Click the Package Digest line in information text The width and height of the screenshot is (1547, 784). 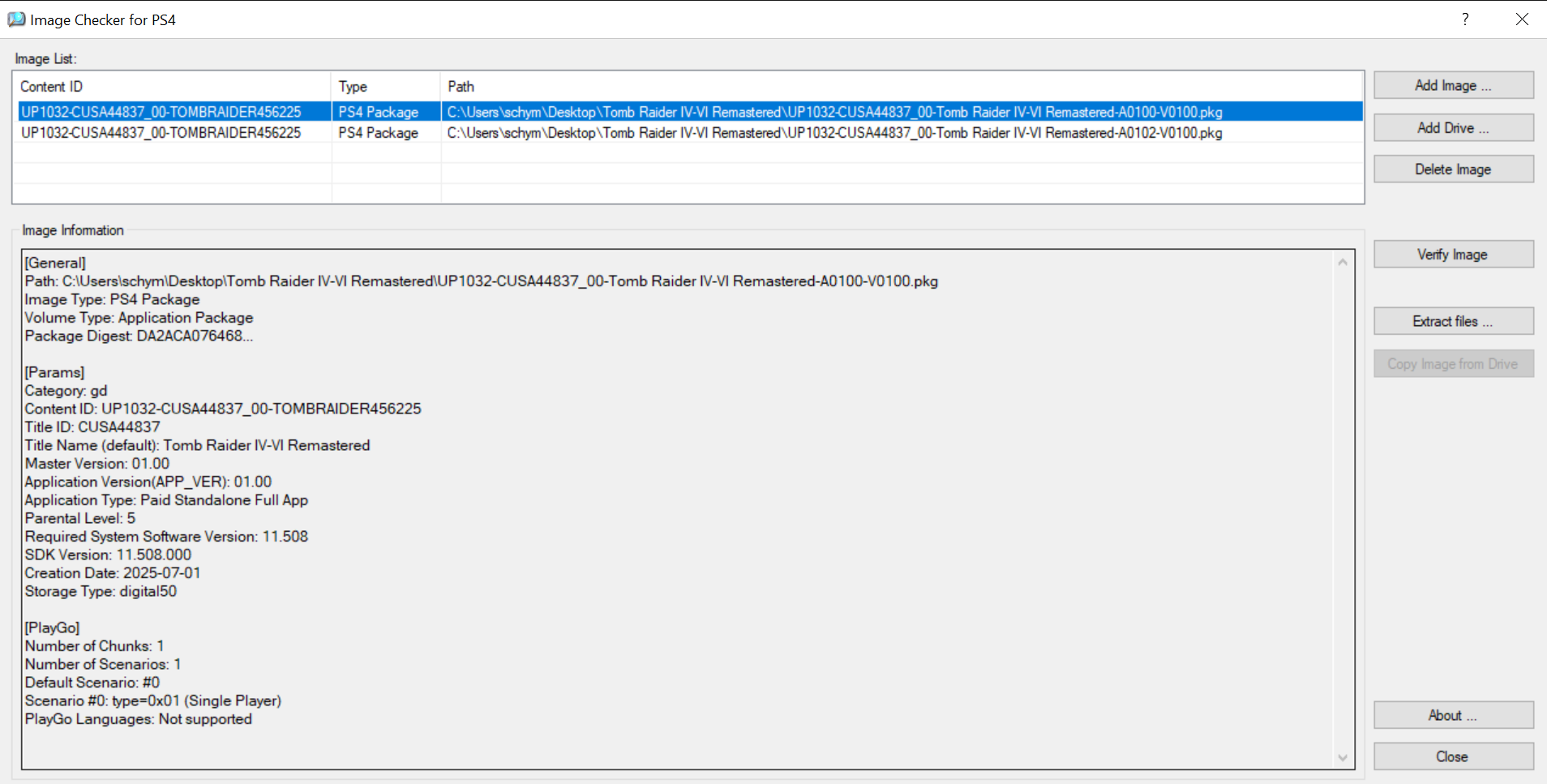139,336
